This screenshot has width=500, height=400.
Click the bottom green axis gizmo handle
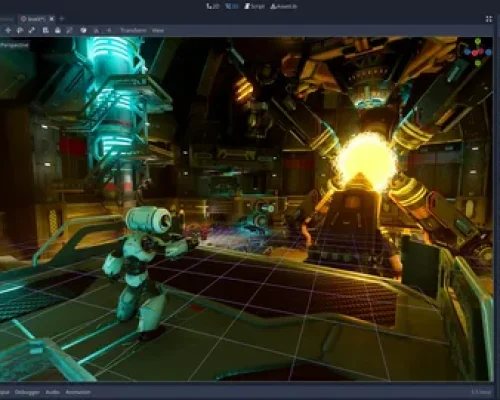click(478, 63)
